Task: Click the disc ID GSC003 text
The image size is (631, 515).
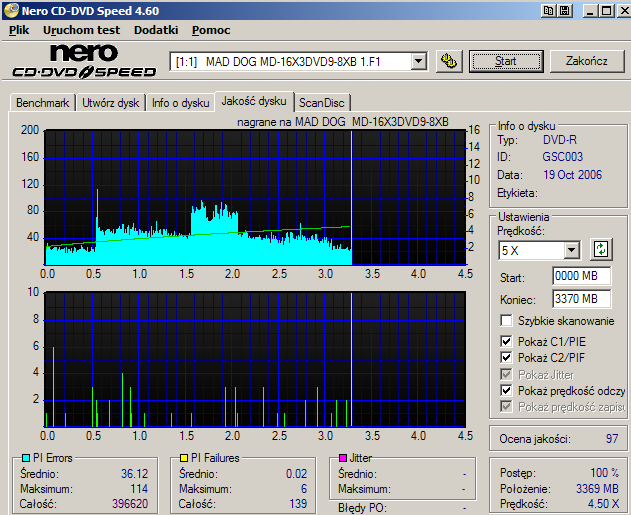Action: tap(563, 157)
